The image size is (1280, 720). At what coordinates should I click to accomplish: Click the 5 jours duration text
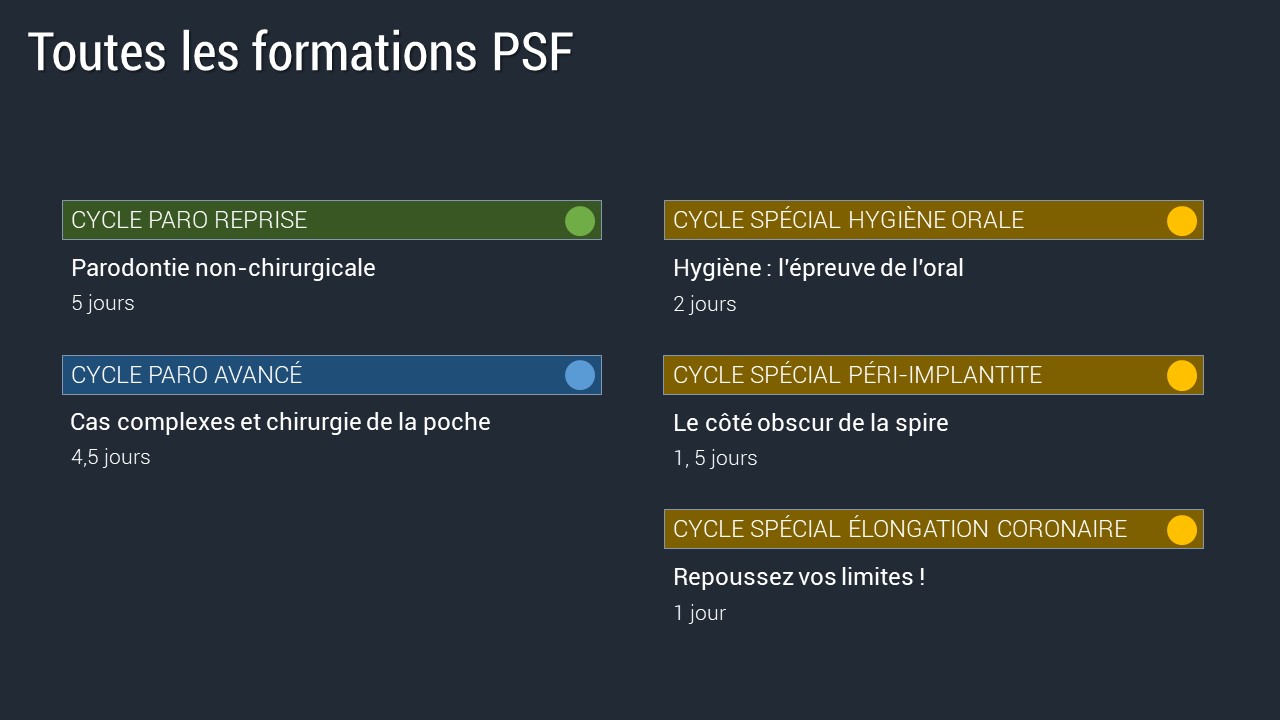click(x=103, y=303)
